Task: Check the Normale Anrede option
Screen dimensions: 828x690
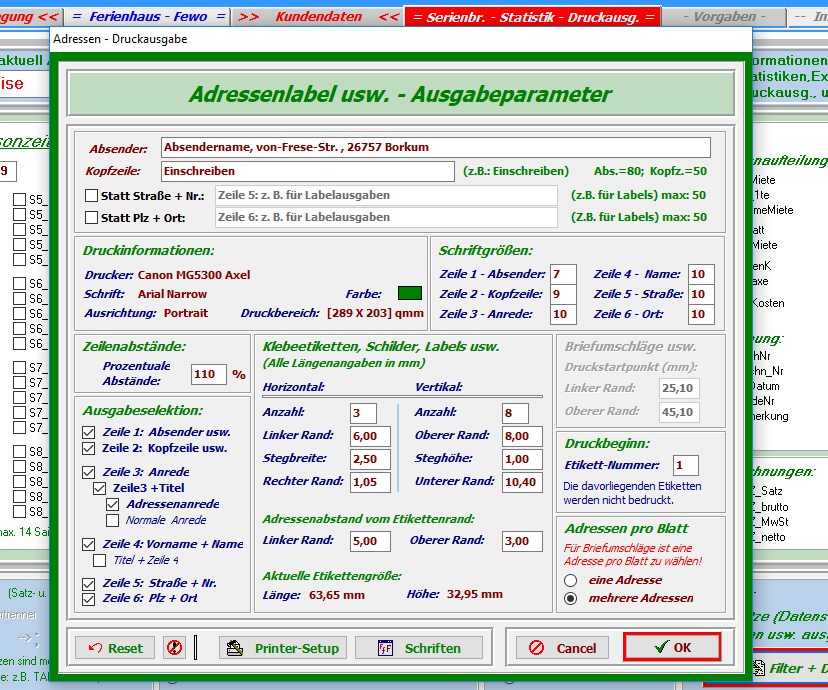Action: pyautogui.click(x=113, y=520)
